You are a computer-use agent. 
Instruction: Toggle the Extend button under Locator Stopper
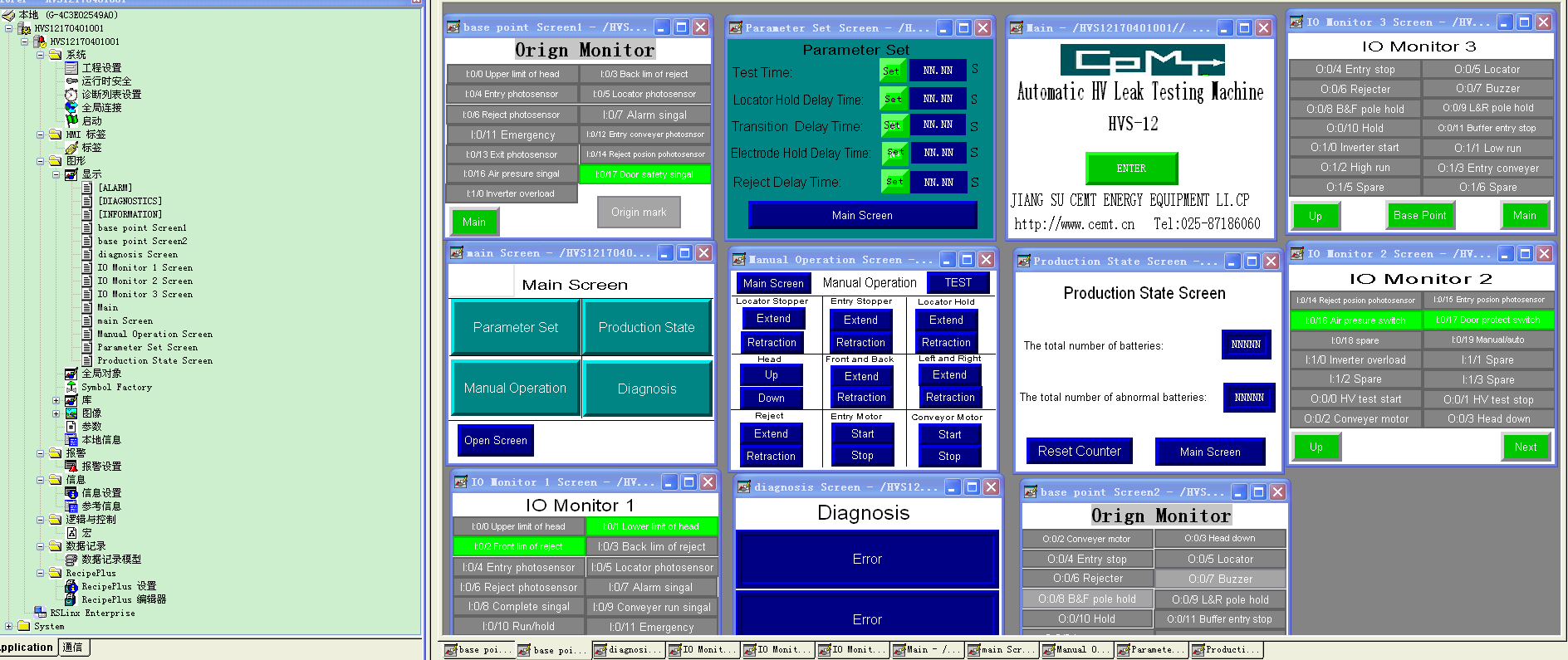(772, 319)
